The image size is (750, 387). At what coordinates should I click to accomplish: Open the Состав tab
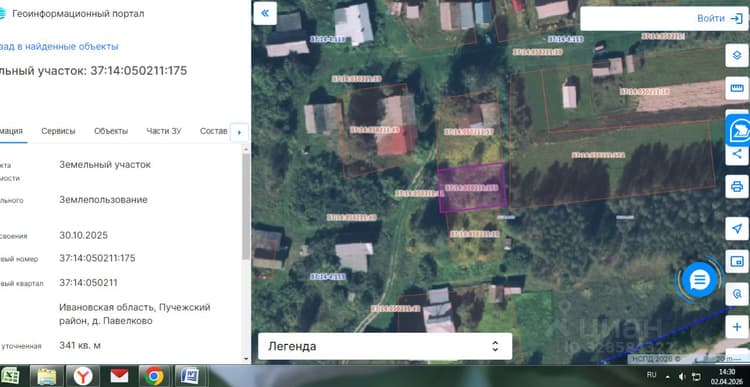click(x=214, y=131)
